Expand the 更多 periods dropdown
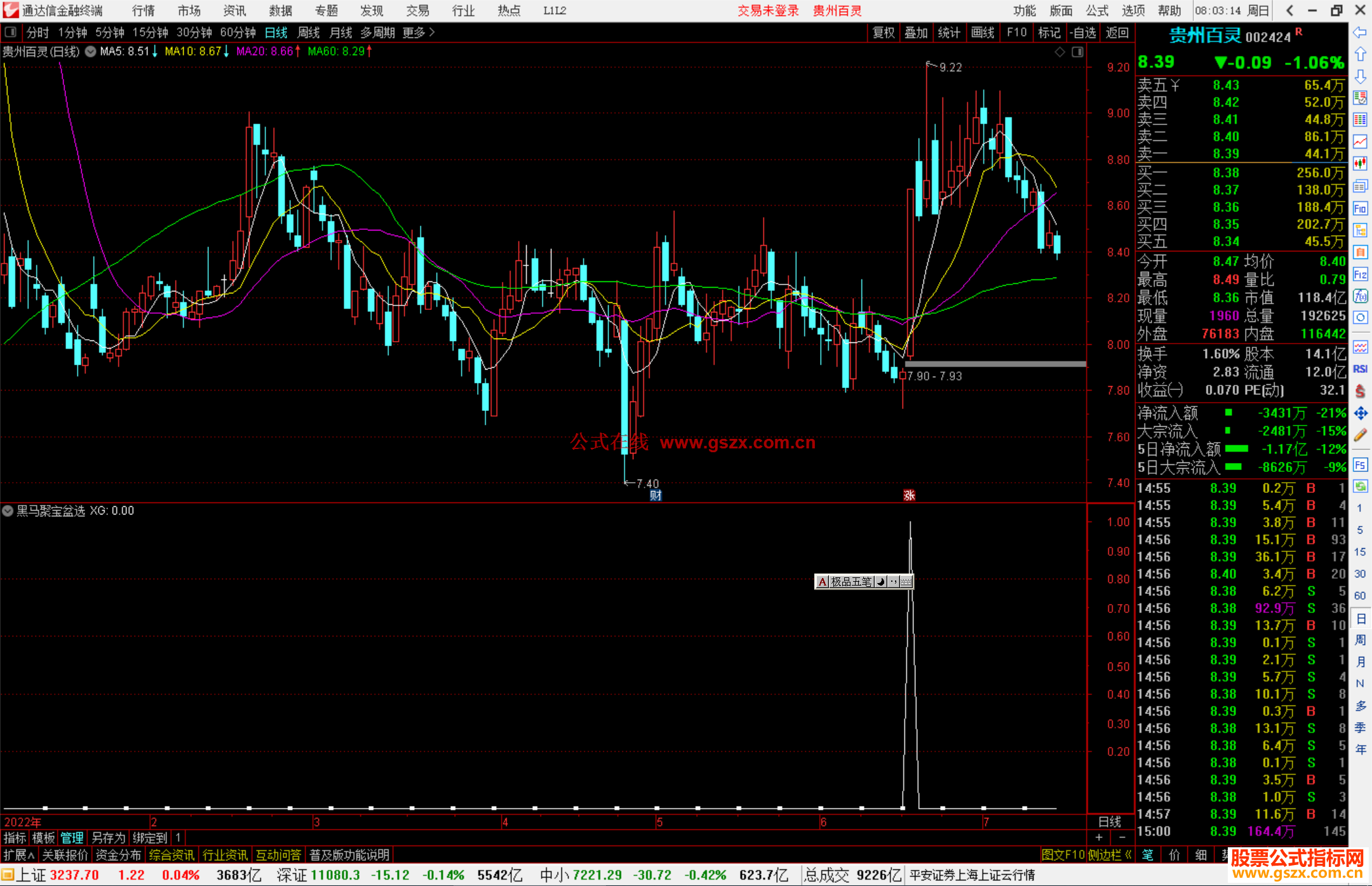The height and width of the screenshot is (886, 1372). [419, 32]
